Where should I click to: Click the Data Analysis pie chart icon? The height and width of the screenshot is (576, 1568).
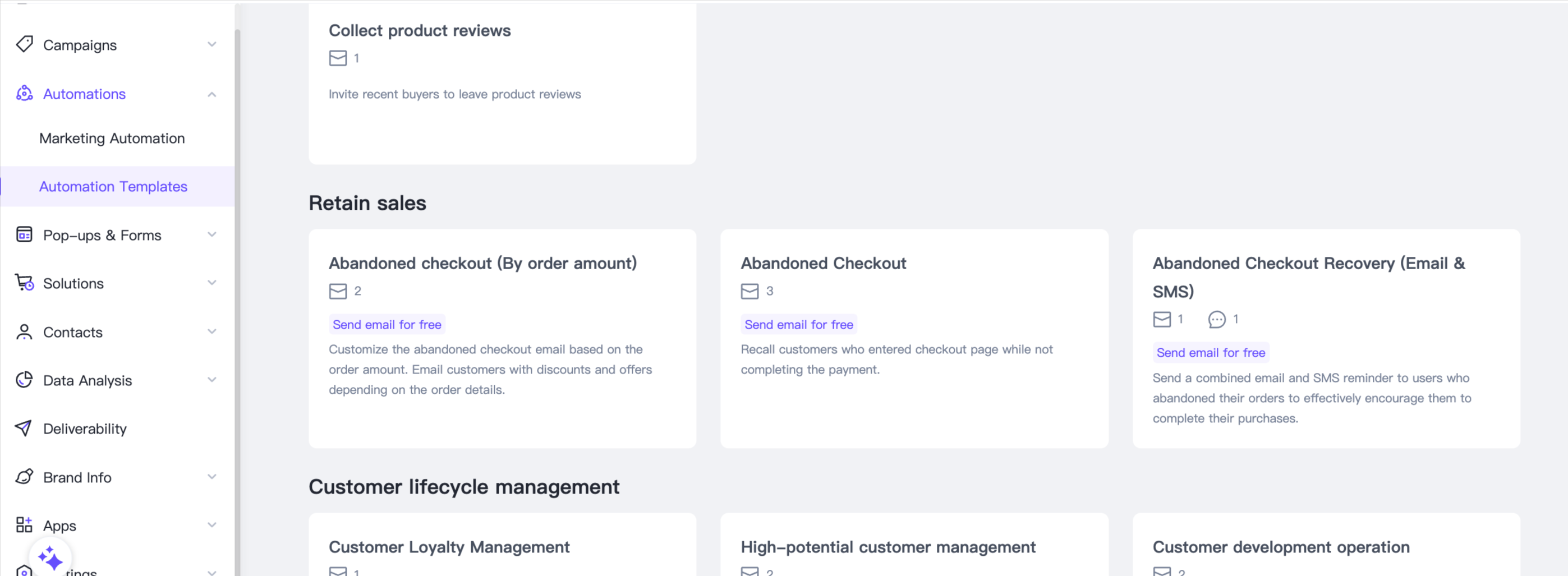click(x=24, y=380)
